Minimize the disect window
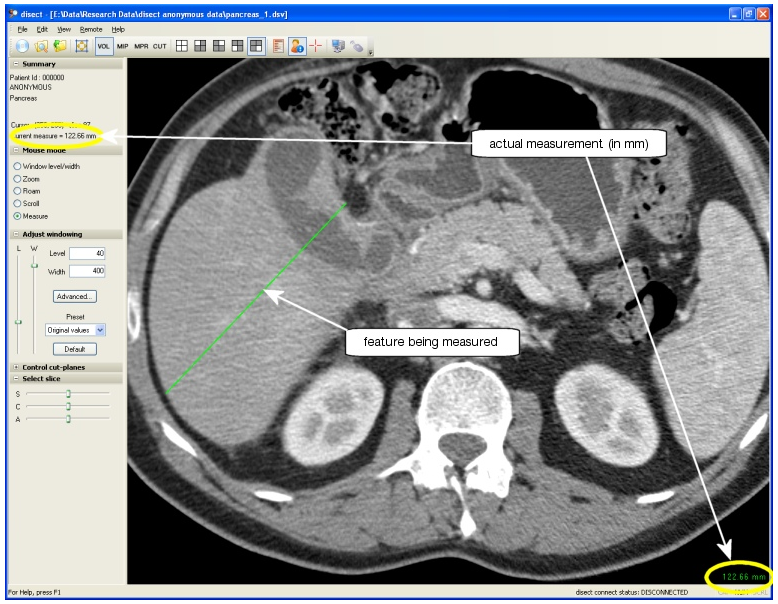 coord(735,14)
